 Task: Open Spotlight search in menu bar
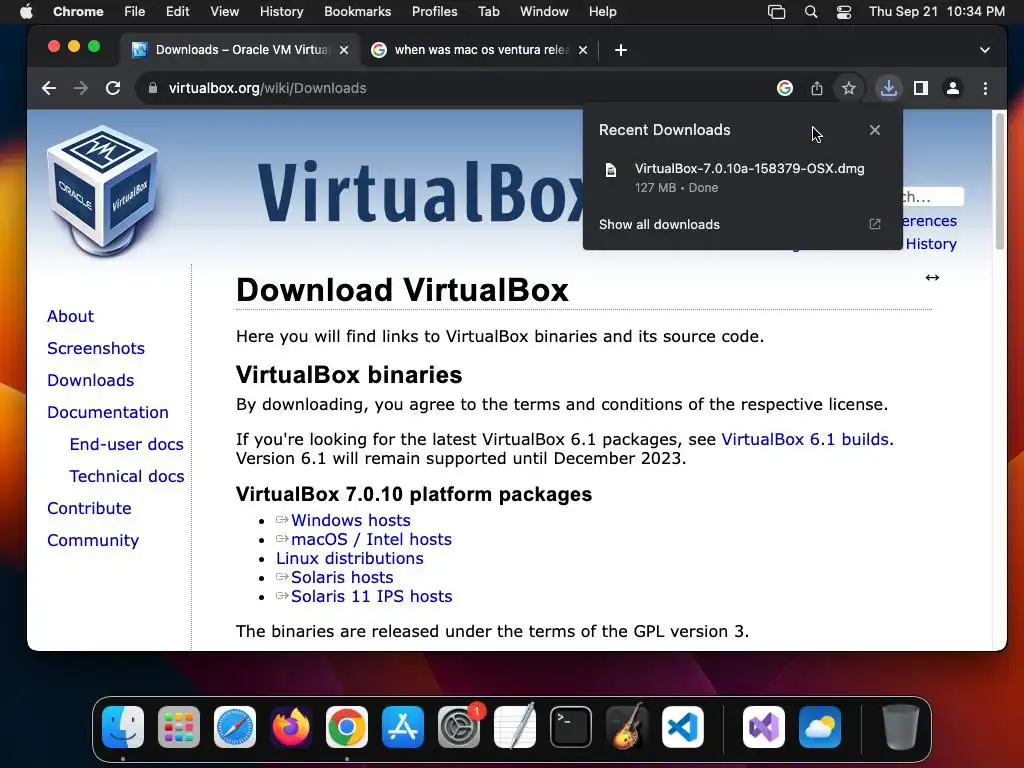tap(810, 12)
